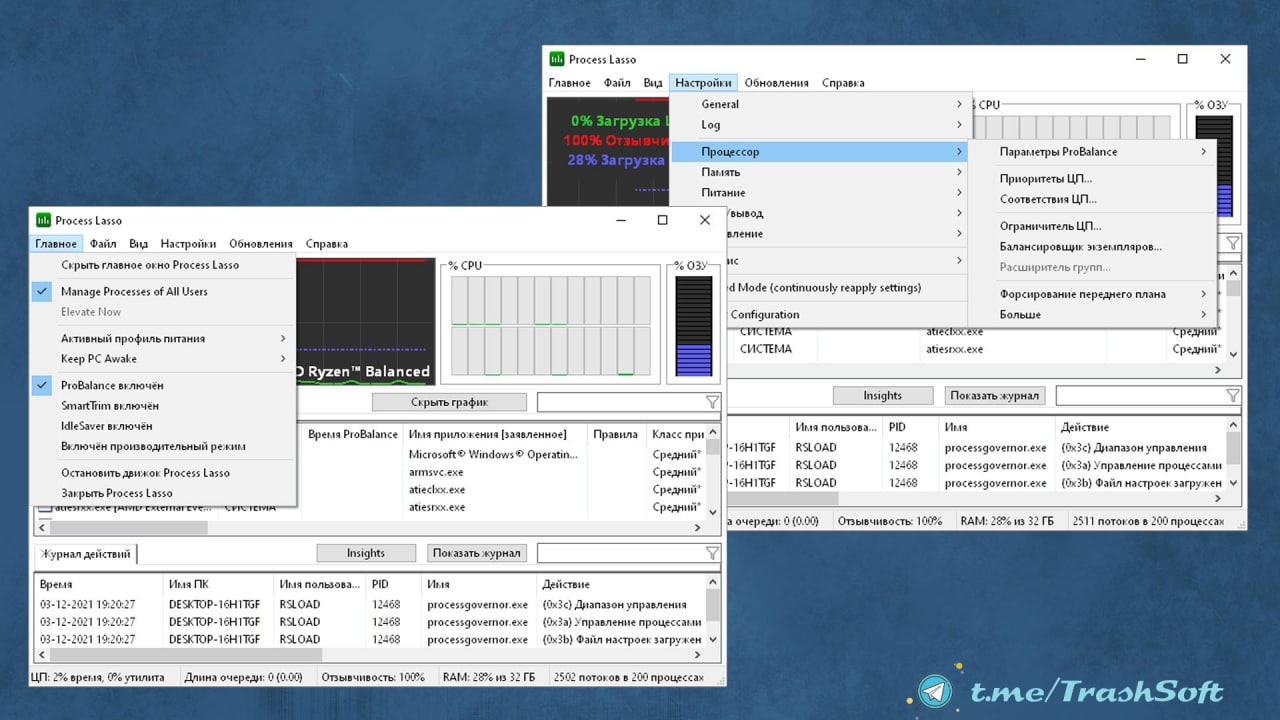Toggle ProBalance включён option
The height and width of the screenshot is (720, 1280).
(112, 385)
